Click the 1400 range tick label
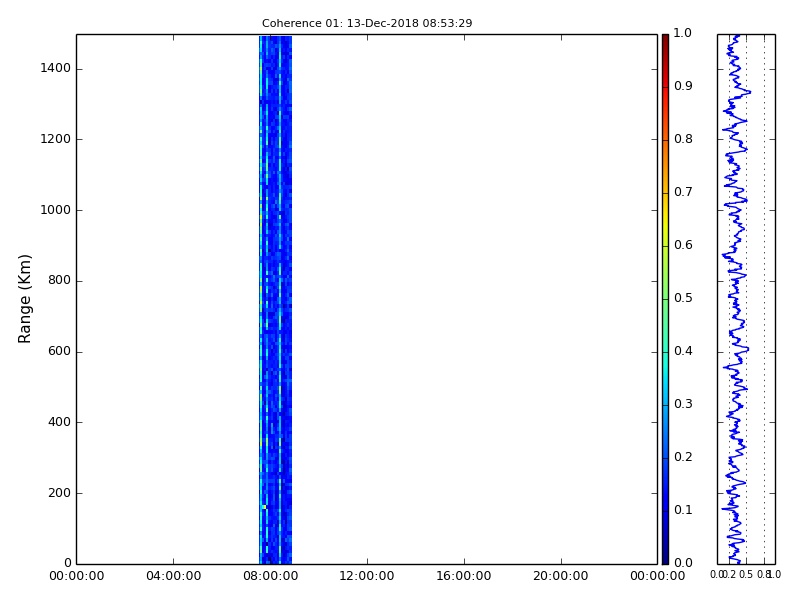This screenshot has height=600, width=800. [56, 68]
